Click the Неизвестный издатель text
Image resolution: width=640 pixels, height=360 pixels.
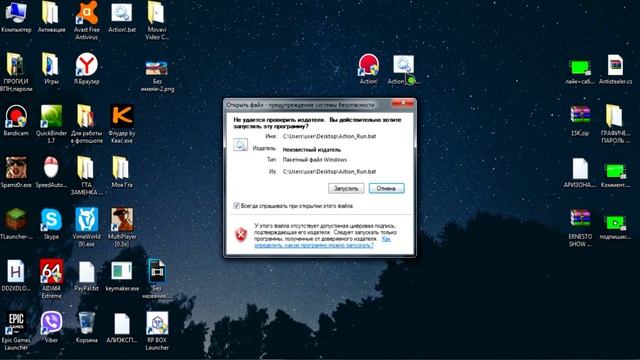click(x=311, y=149)
